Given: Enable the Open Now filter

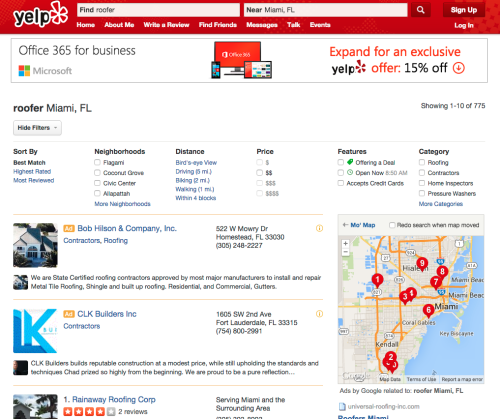Looking at the screenshot, I should pyautogui.click(x=340, y=173).
